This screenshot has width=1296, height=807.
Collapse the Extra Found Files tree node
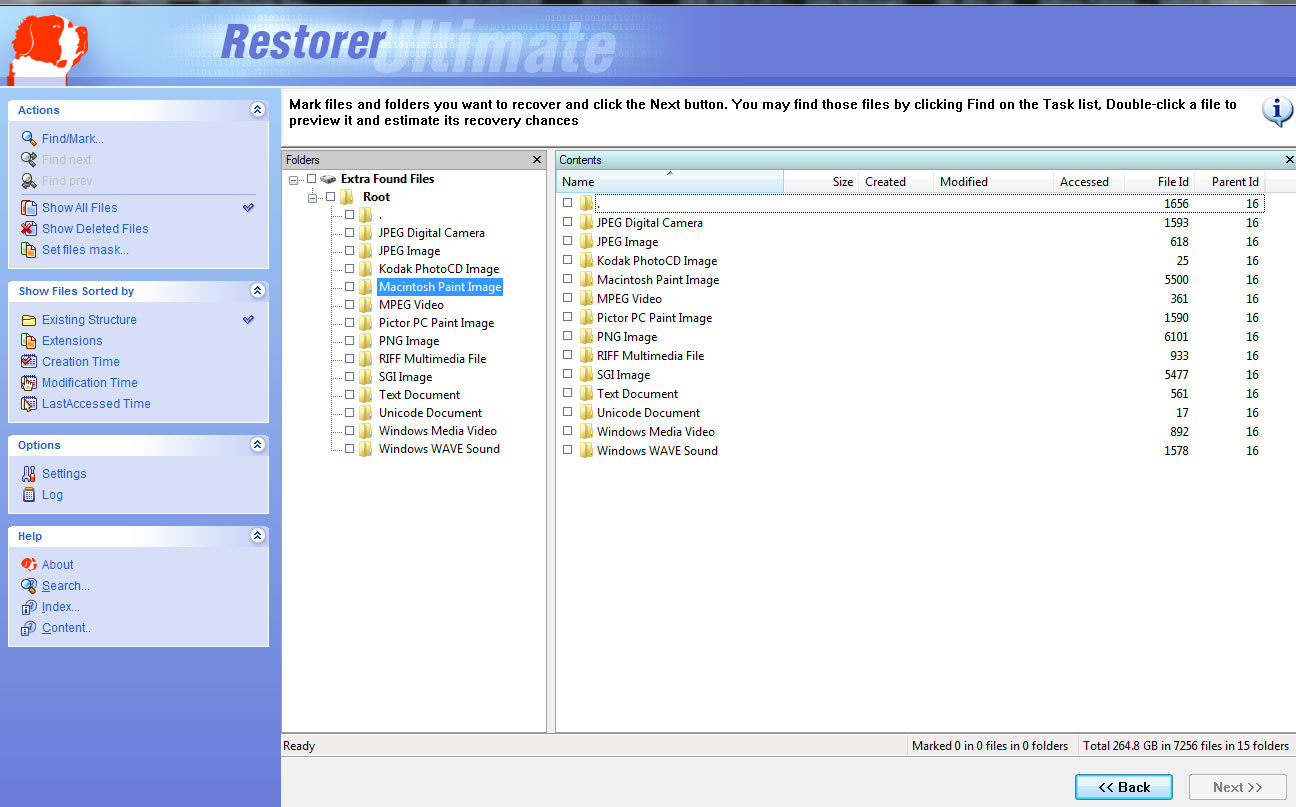pyautogui.click(x=294, y=180)
